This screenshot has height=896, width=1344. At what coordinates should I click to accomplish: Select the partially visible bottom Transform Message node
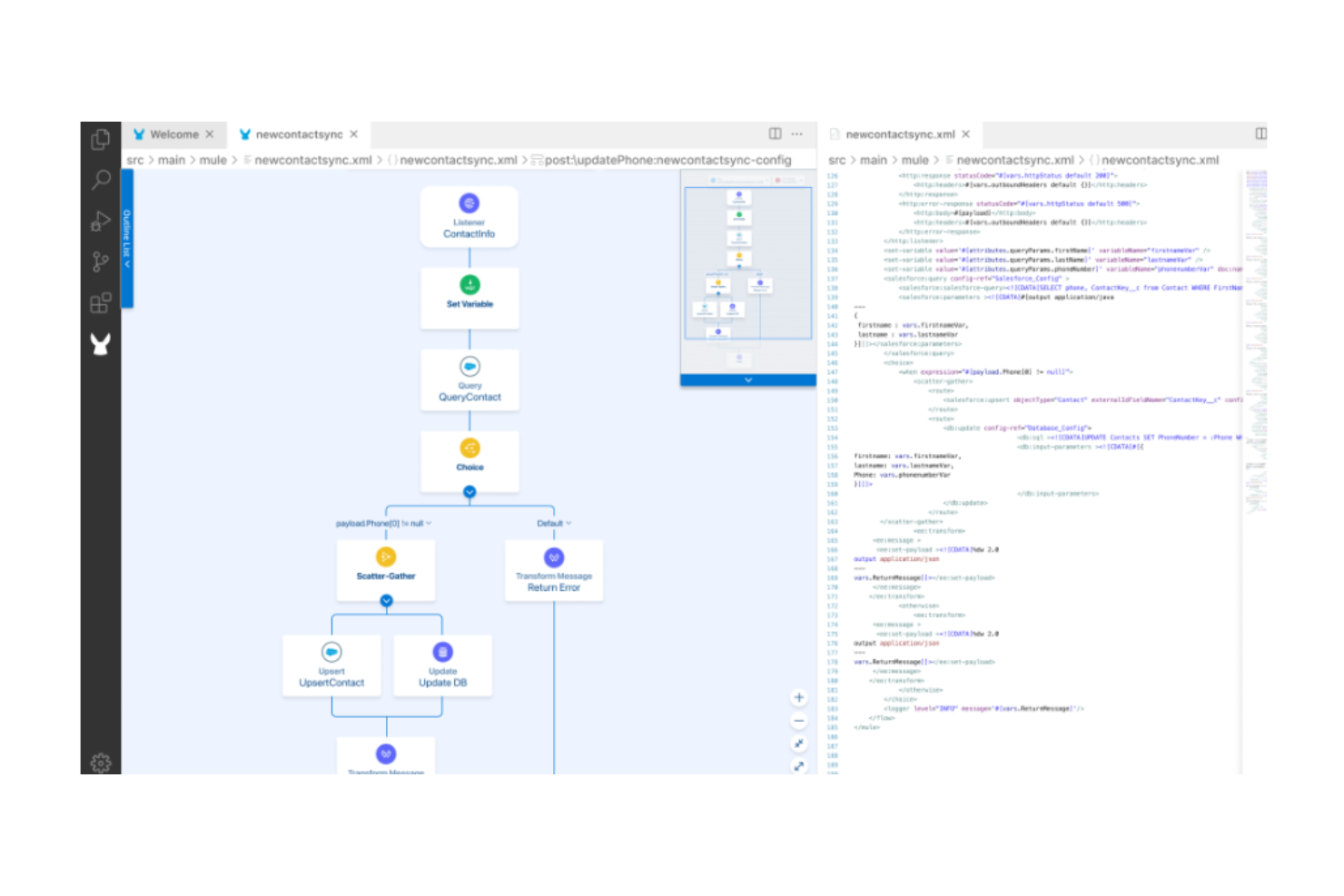(386, 756)
